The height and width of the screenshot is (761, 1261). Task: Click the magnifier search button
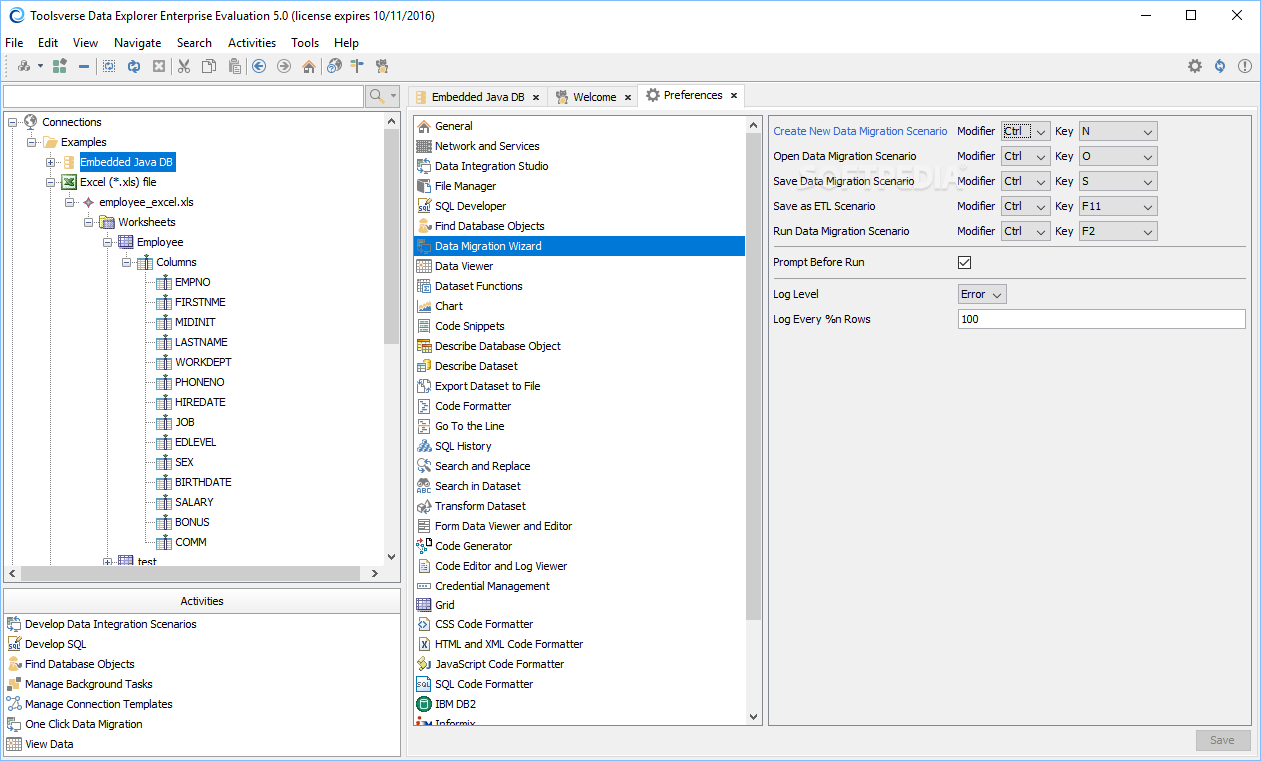tap(377, 96)
